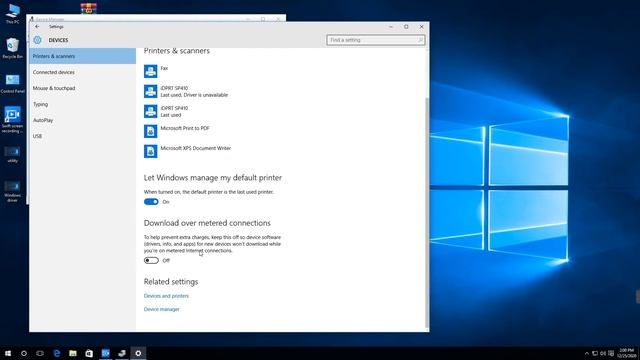Switch to the blue app taskbar button
640x360 pixels.
click(106, 353)
